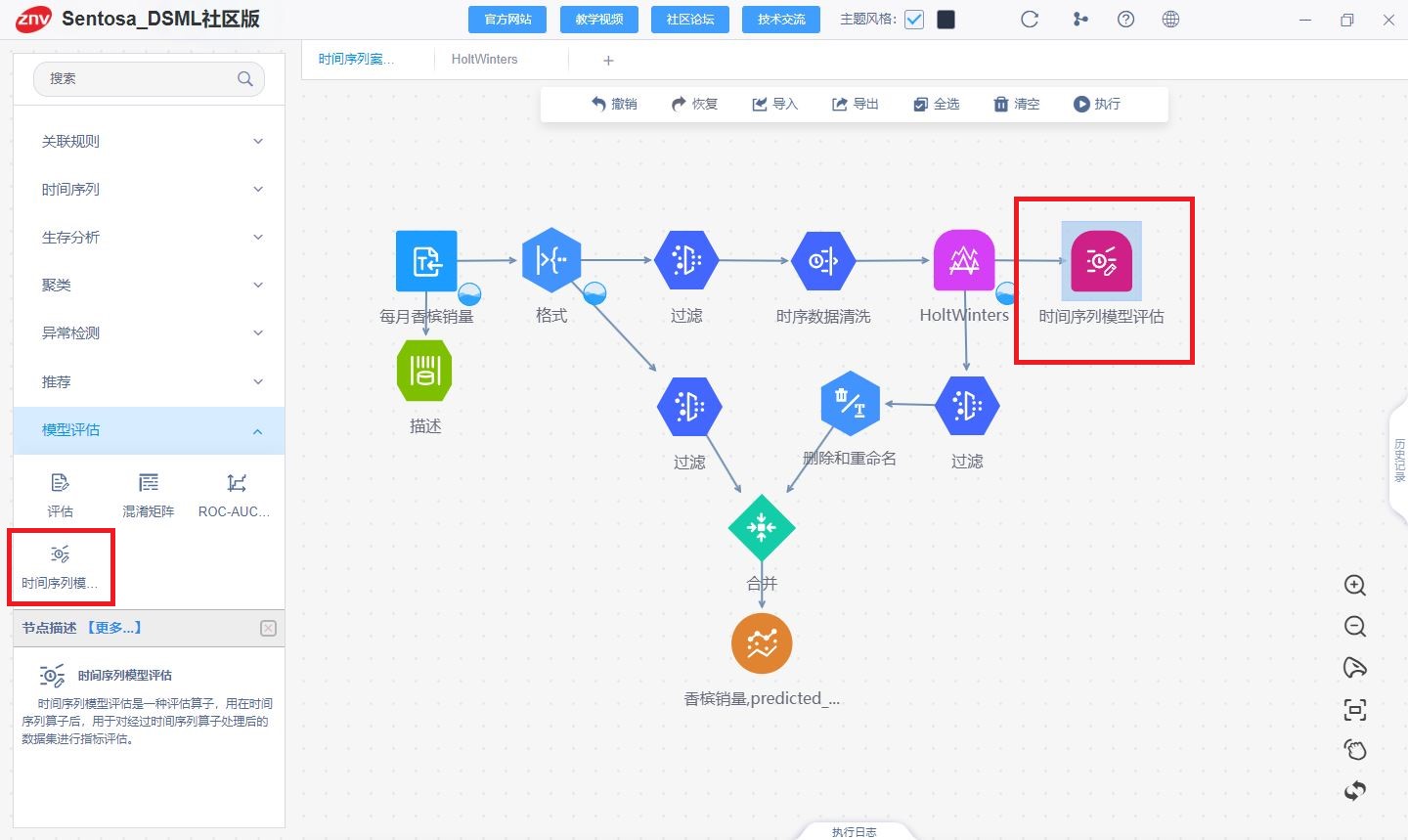
Task: Click the 过滤 node below the 格式 node
Action: (689, 406)
